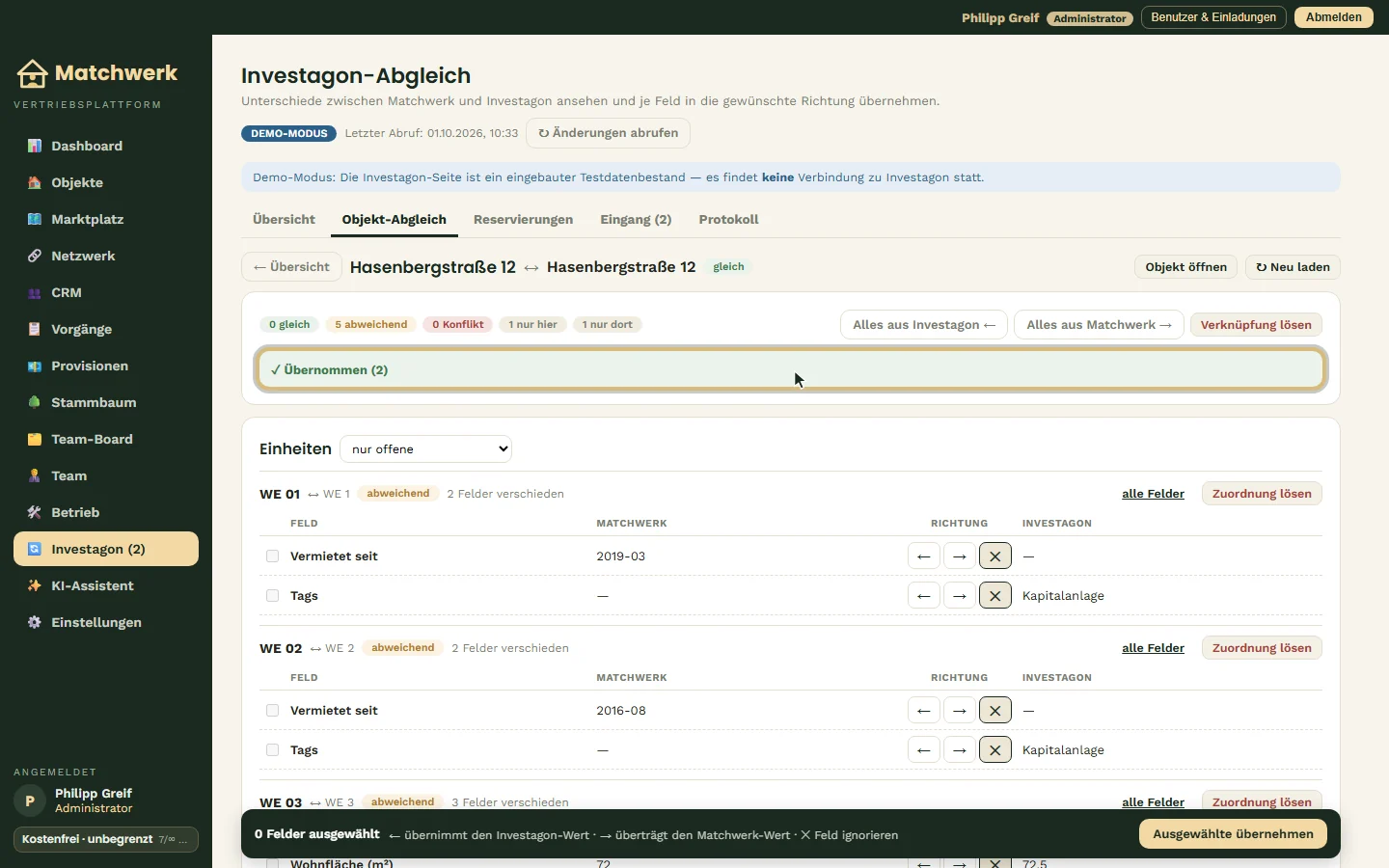This screenshot has width=1389, height=868.
Task: Click the Team-Board folder icon in sidebar
Action: [x=35, y=439]
